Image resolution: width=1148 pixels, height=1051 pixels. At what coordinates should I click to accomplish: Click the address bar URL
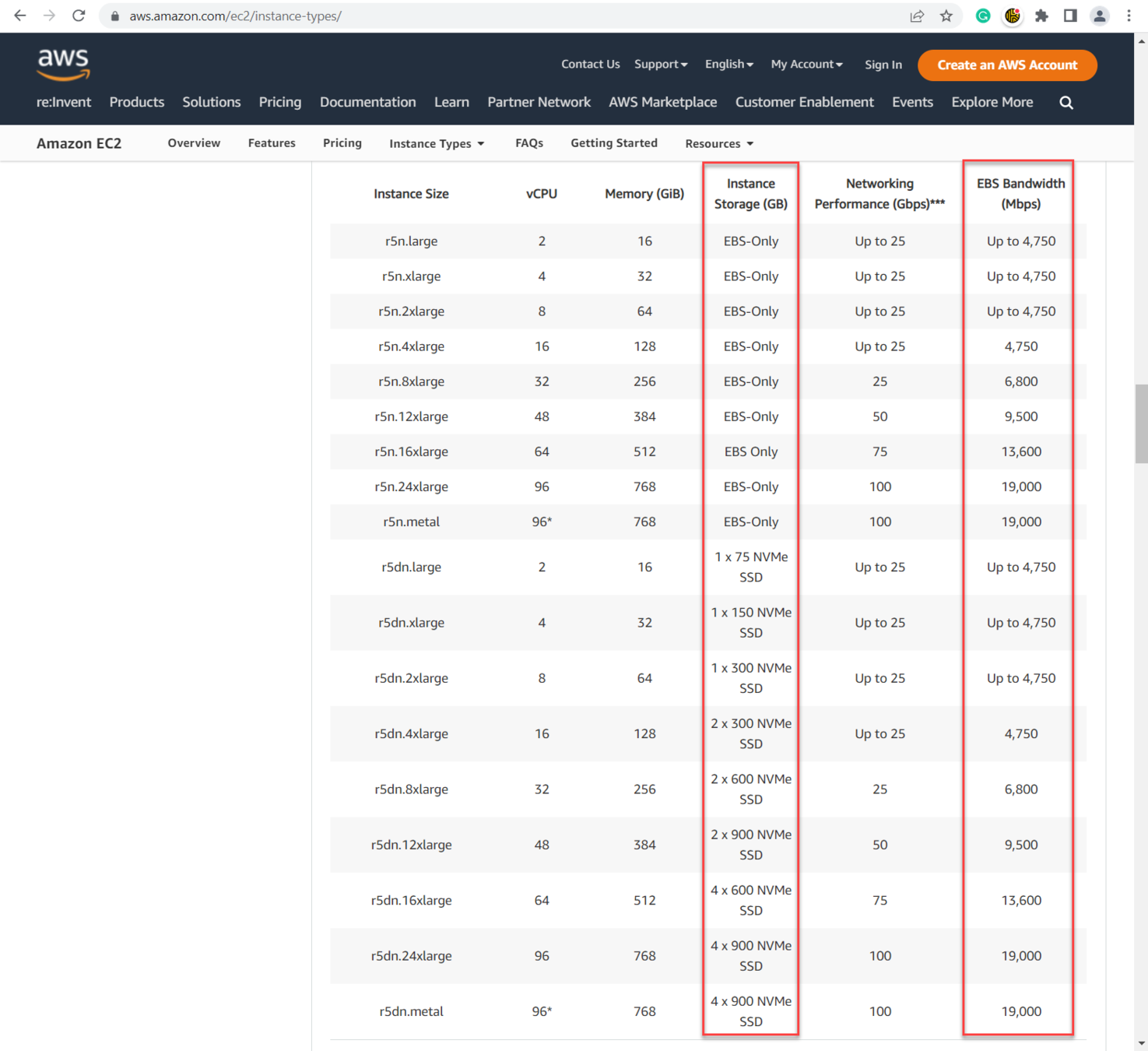(235, 16)
